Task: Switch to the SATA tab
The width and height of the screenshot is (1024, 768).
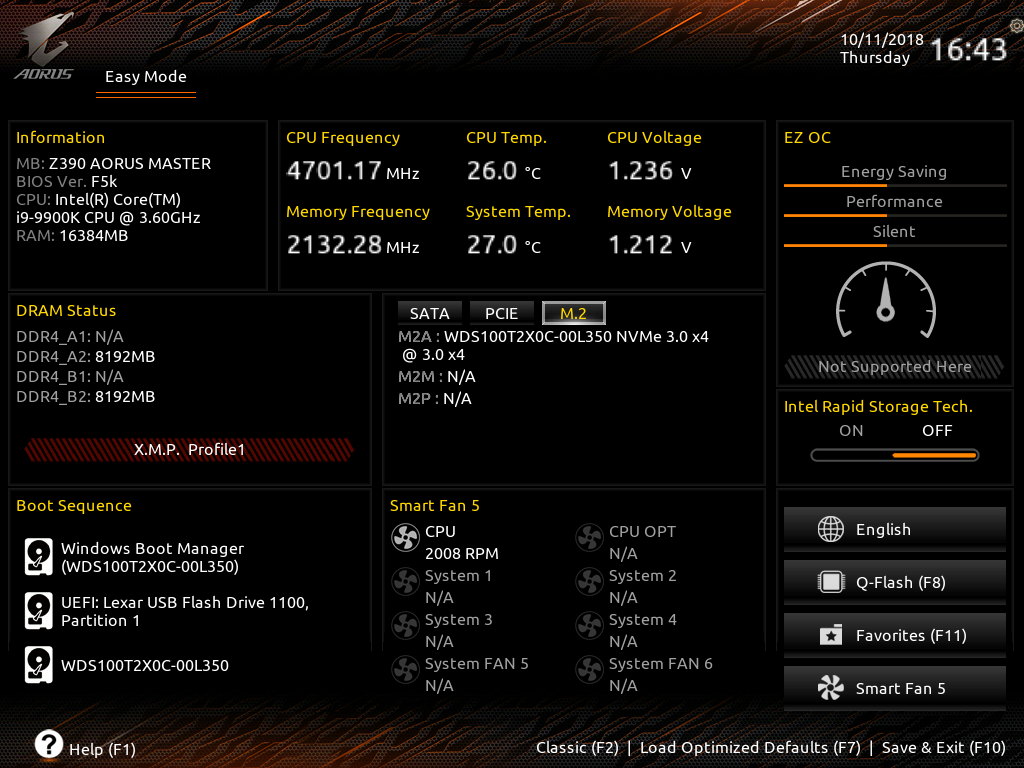Action: click(x=430, y=313)
